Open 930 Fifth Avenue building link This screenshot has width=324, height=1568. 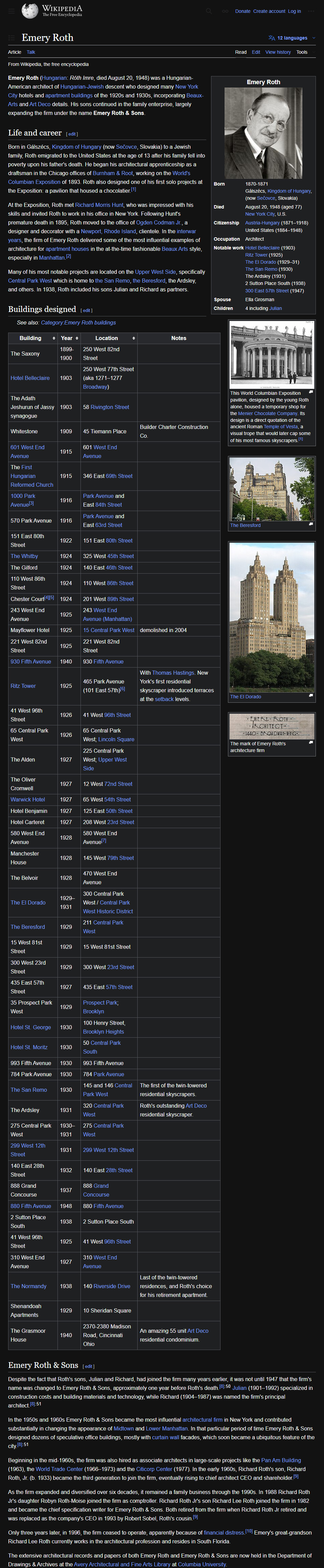coord(30,661)
